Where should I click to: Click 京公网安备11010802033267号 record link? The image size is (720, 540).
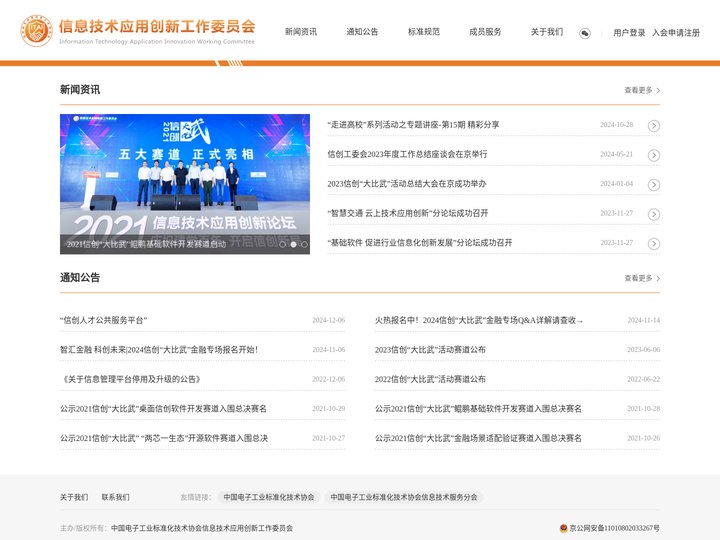pyautogui.click(x=614, y=528)
